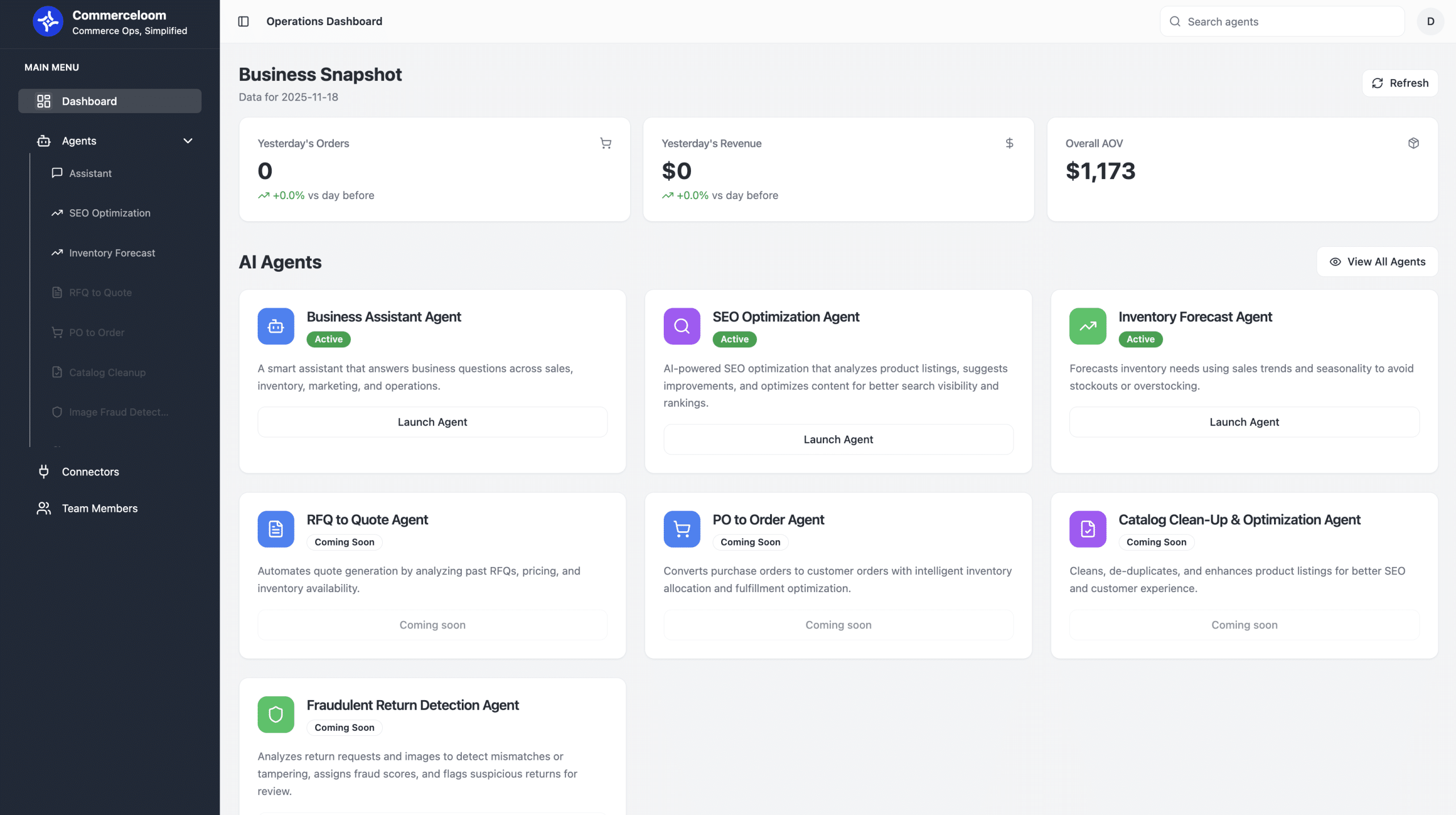1456x815 pixels.
Task: Click View All Agents button
Action: point(1377,262)
